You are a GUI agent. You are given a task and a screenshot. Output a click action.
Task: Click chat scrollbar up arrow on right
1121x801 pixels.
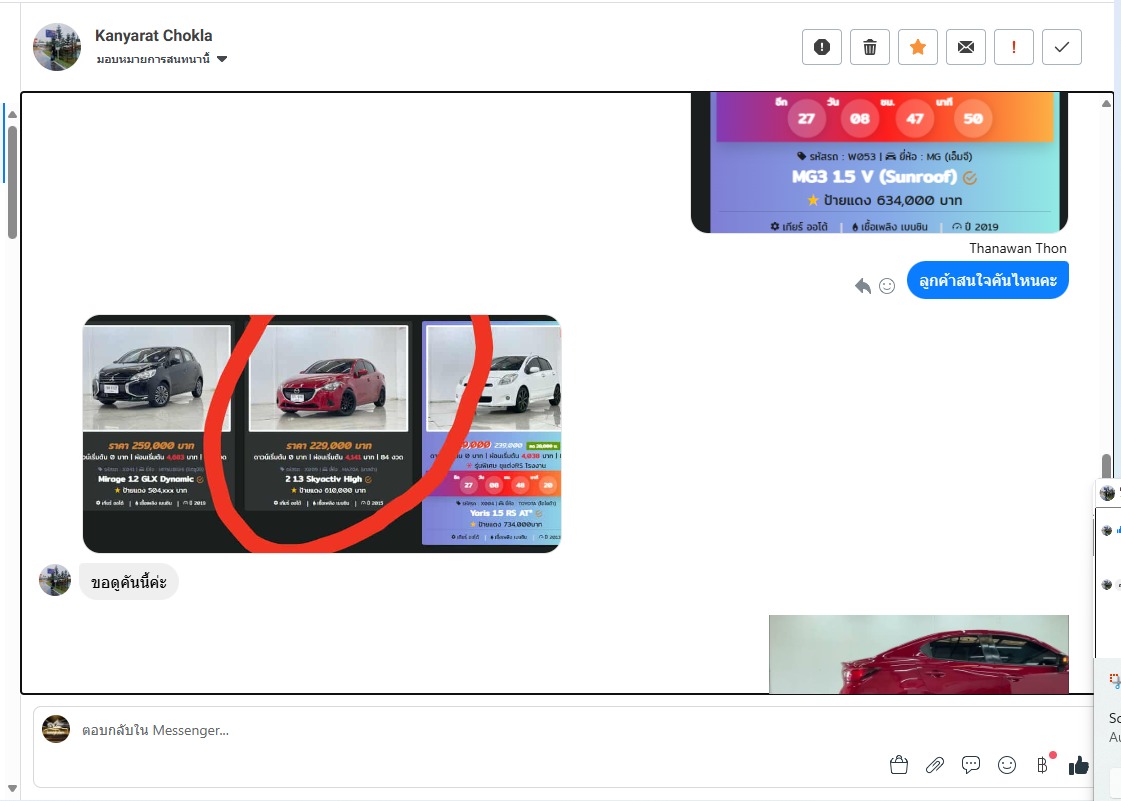1106,104
